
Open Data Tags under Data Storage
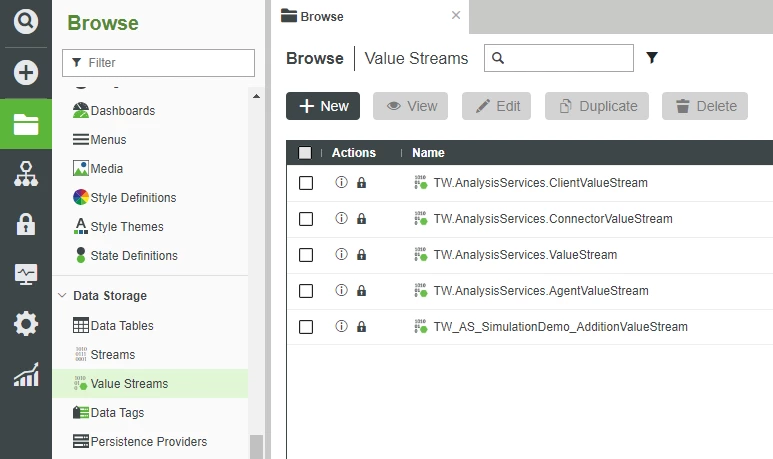pos(108,412)
